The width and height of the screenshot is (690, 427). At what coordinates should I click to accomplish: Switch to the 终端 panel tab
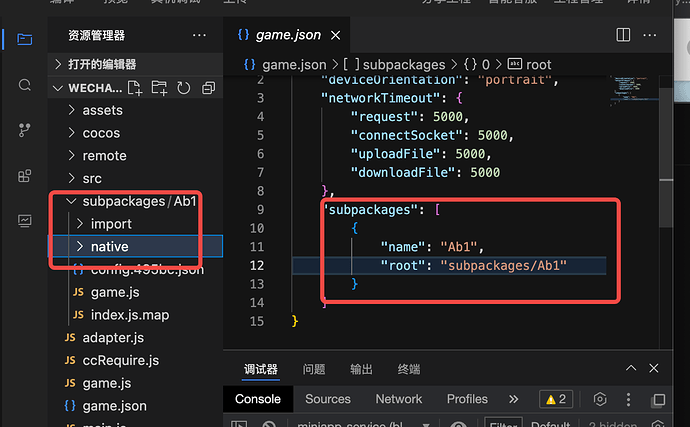[x=409, y=369]
